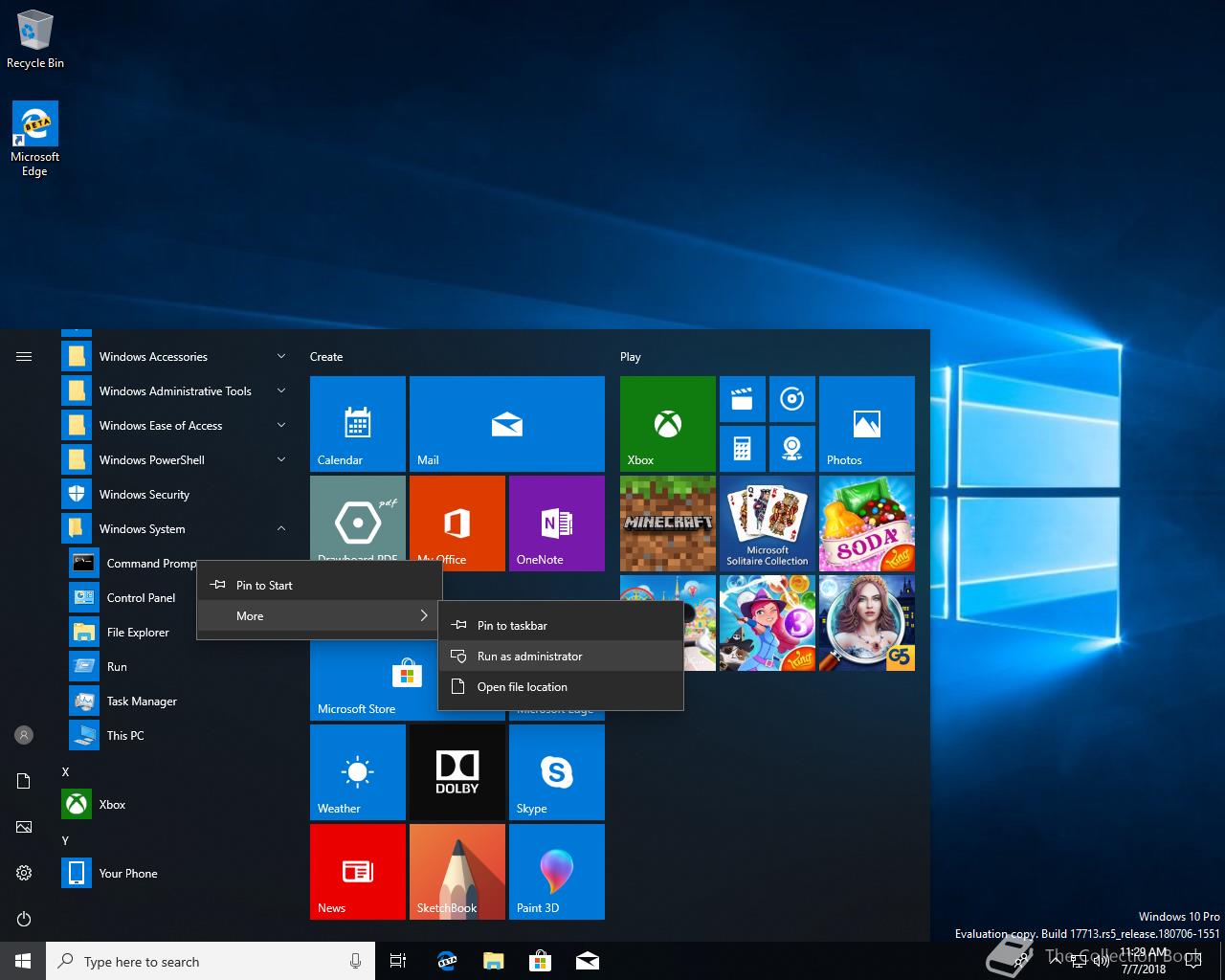Launch Task Manager from app list
Viewport: 1225px width, 980px height.
178,701
